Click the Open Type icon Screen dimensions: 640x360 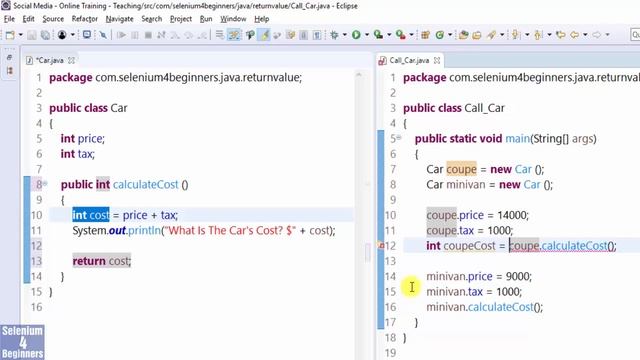pos(463,35)
